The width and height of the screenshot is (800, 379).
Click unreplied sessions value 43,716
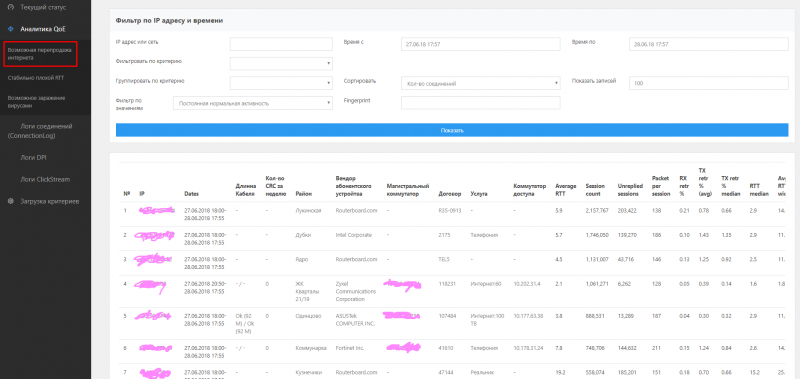coord(626,259)
